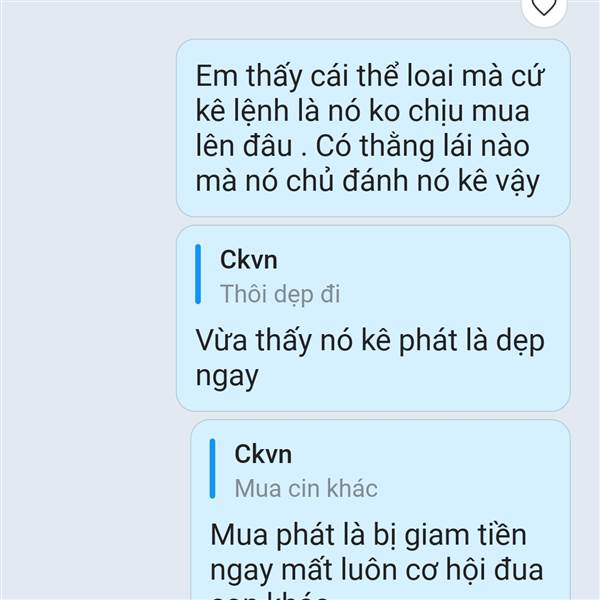Open the quoted reply 'Mua cin khác'
The height and width of the screenshot is (600, 600).
[x=306, y=488]
